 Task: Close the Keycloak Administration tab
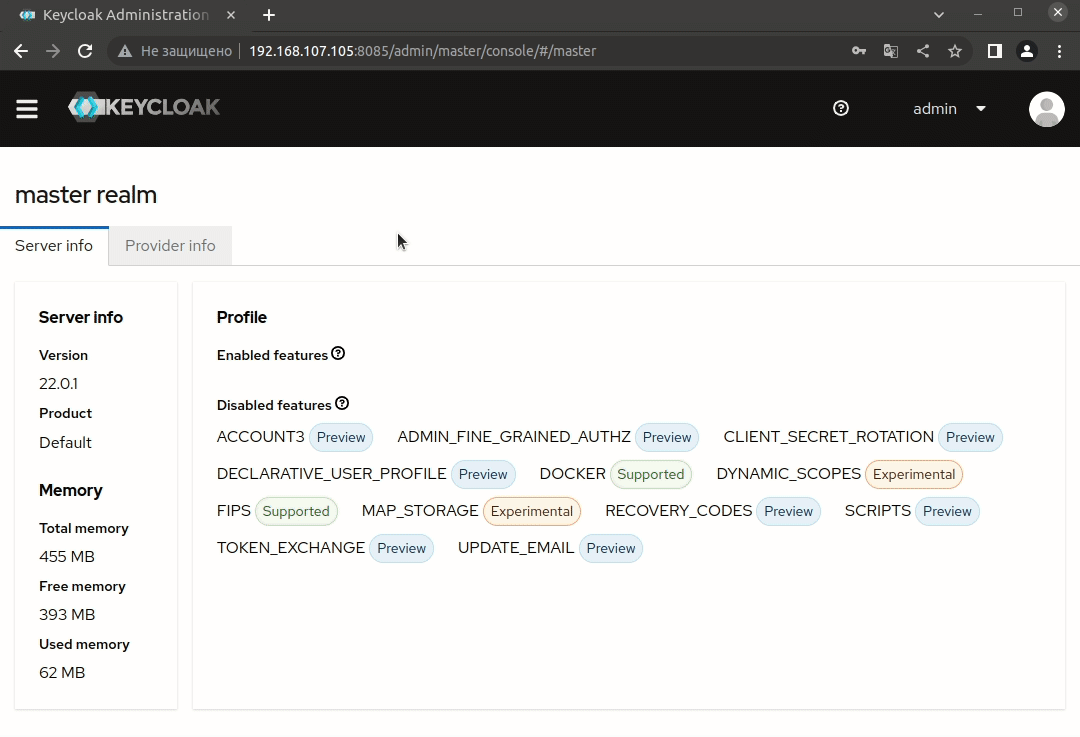(x=231, y=14)
